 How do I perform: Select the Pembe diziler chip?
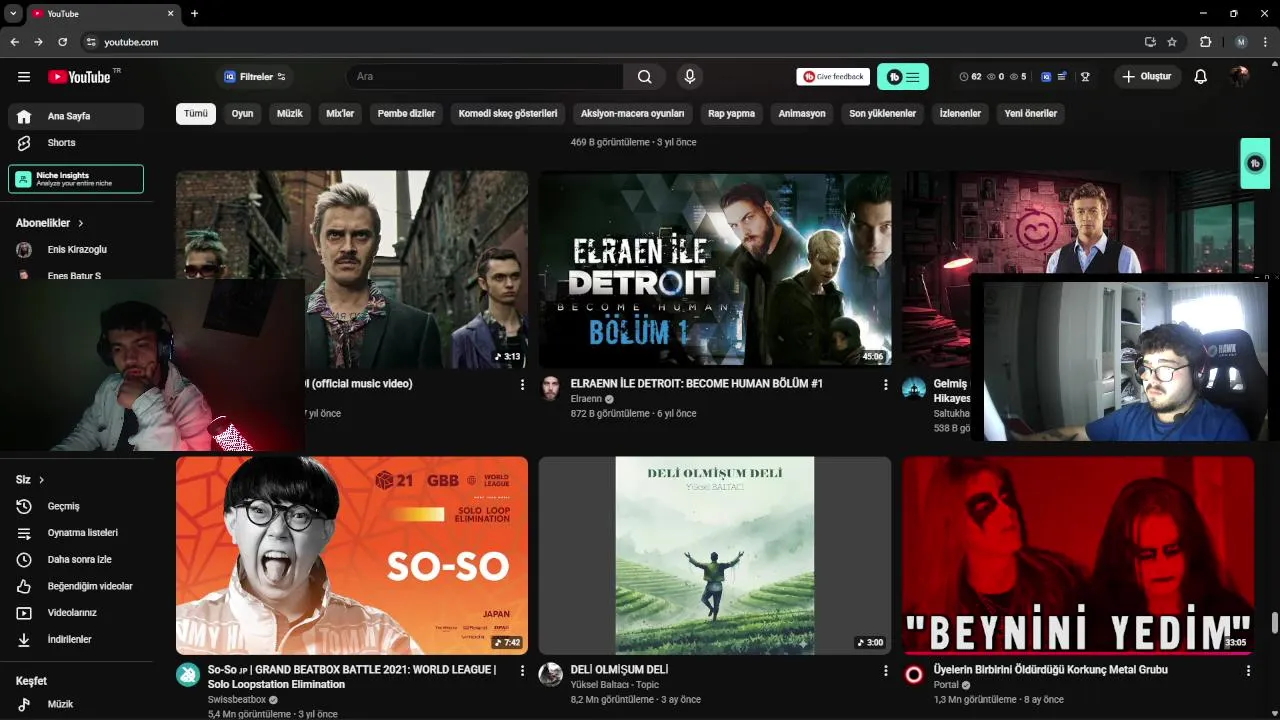tap(406, 113)
